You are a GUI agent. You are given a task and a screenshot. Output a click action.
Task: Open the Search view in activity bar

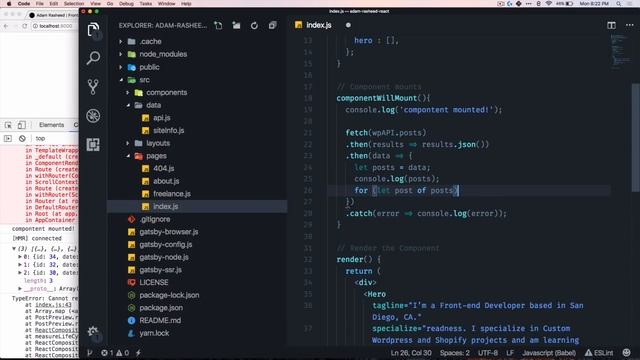pyautogui.click(x=93, y=58)
